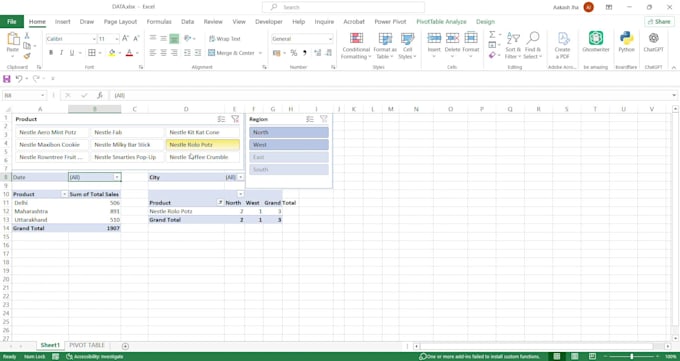This screenshot has height=361, width=680.
Task: Click the Format Painter brush icon
Action: tap(27, 56)
